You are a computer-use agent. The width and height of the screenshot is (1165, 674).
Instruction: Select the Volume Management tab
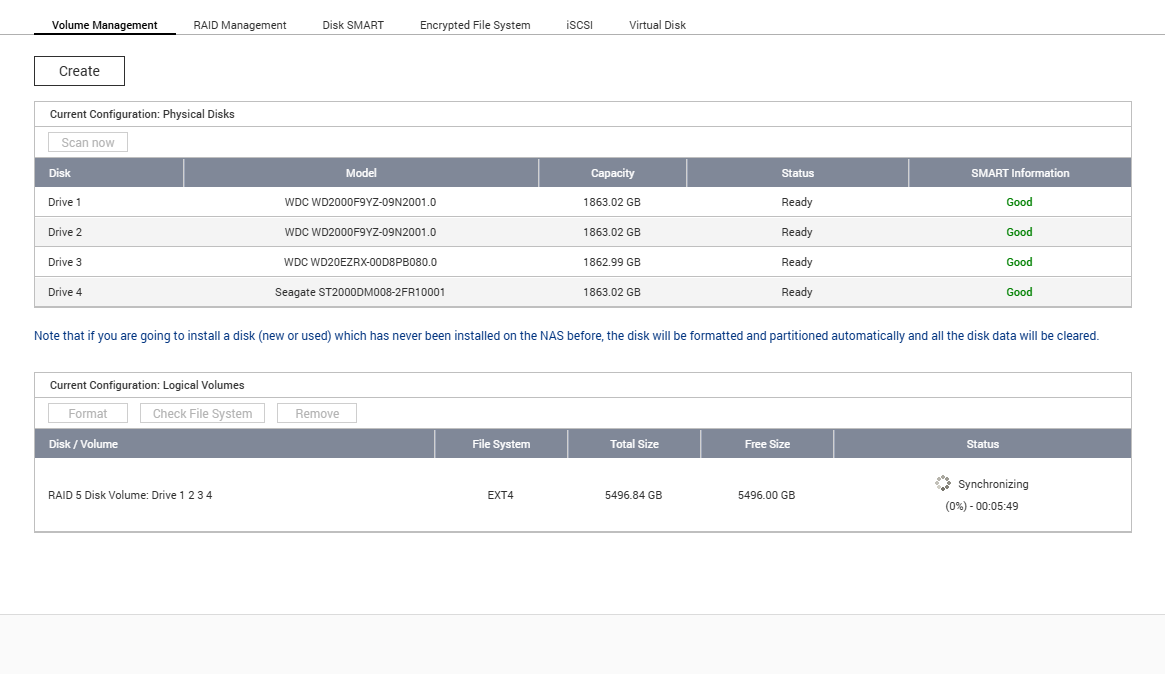[x=105, y=25]
